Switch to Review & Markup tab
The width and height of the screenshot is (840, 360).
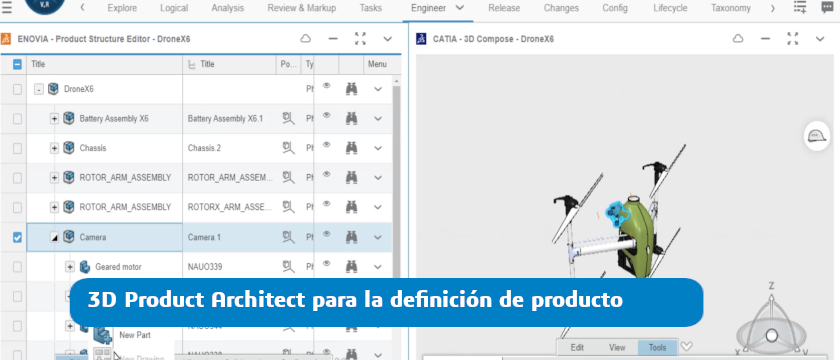302,8
